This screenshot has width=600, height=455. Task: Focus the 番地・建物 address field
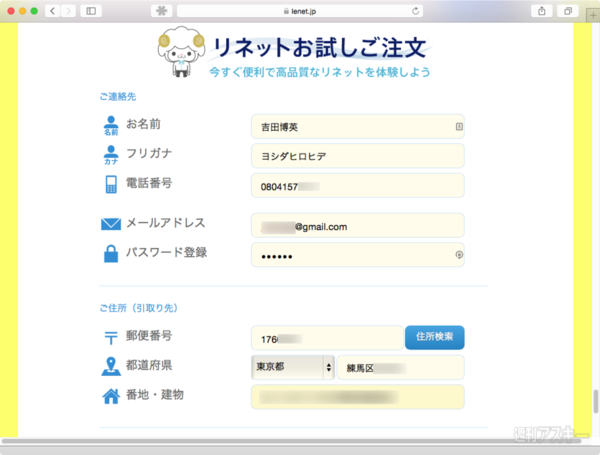pyautogui.click(x=358, y=397)
